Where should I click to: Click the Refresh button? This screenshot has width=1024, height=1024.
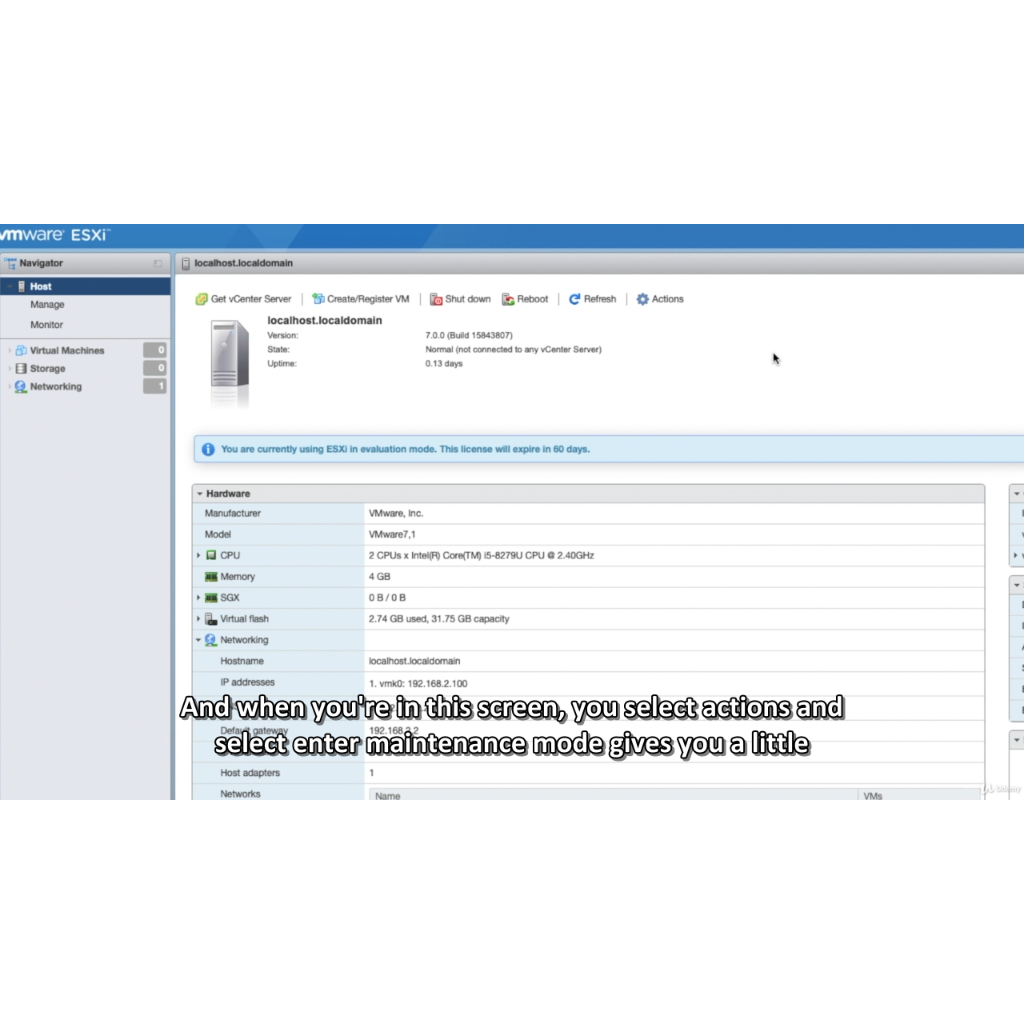592,299
